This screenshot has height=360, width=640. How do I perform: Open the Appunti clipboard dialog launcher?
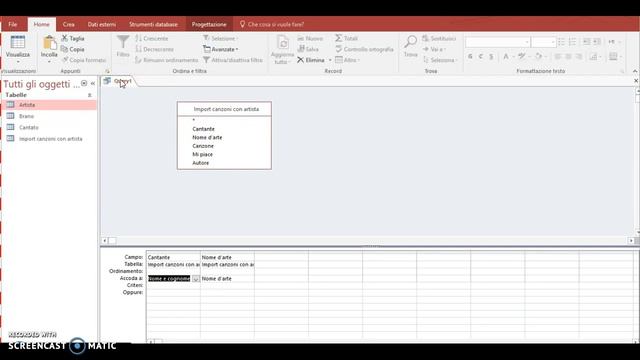click(107, 71)
